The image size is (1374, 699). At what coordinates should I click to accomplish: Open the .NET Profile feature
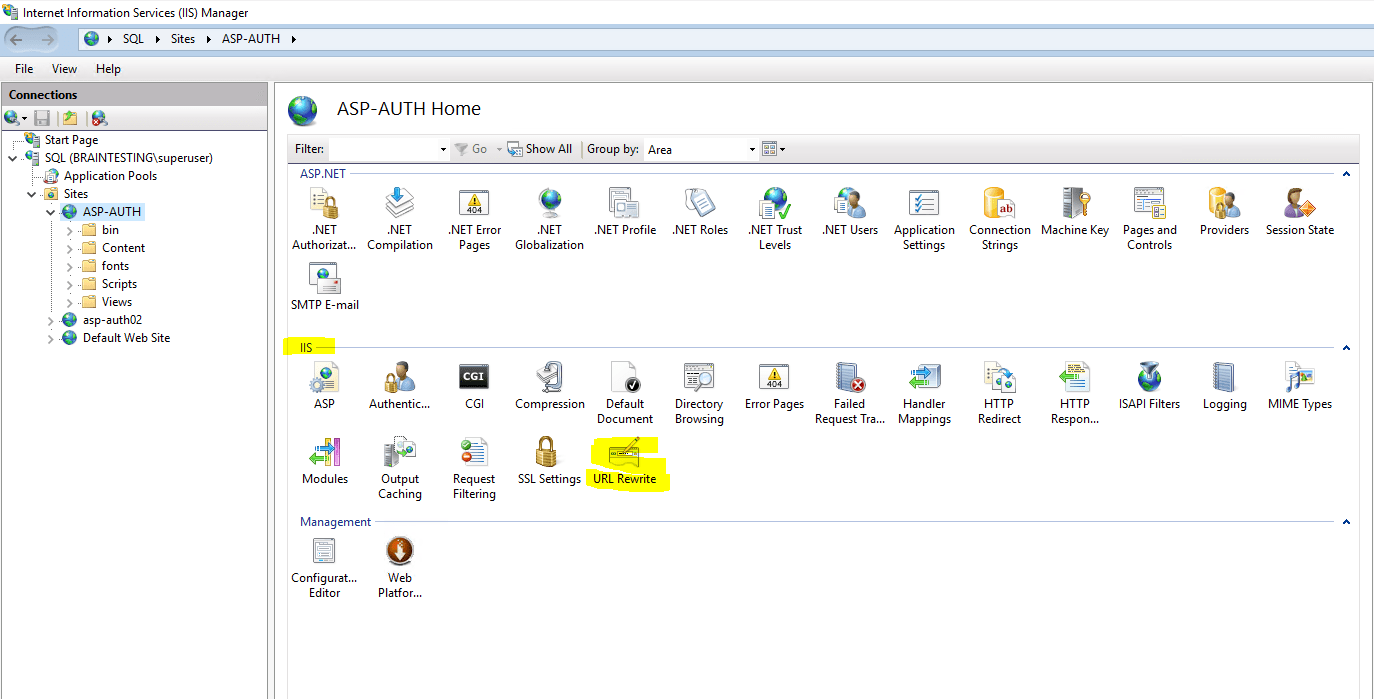click(x=625, y=212)
